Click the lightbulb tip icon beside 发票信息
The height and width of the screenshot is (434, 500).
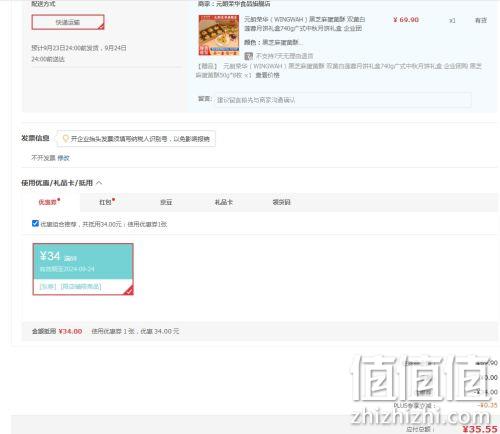[x=65, y=138]
